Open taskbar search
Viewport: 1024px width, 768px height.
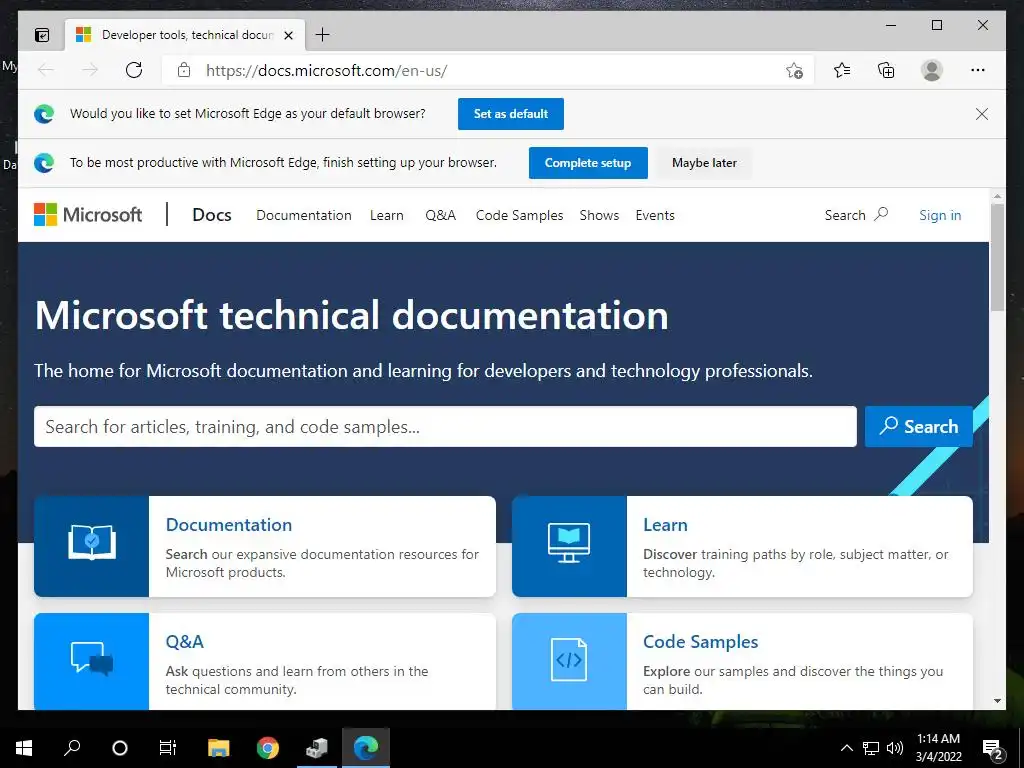[x=72, y=748]
